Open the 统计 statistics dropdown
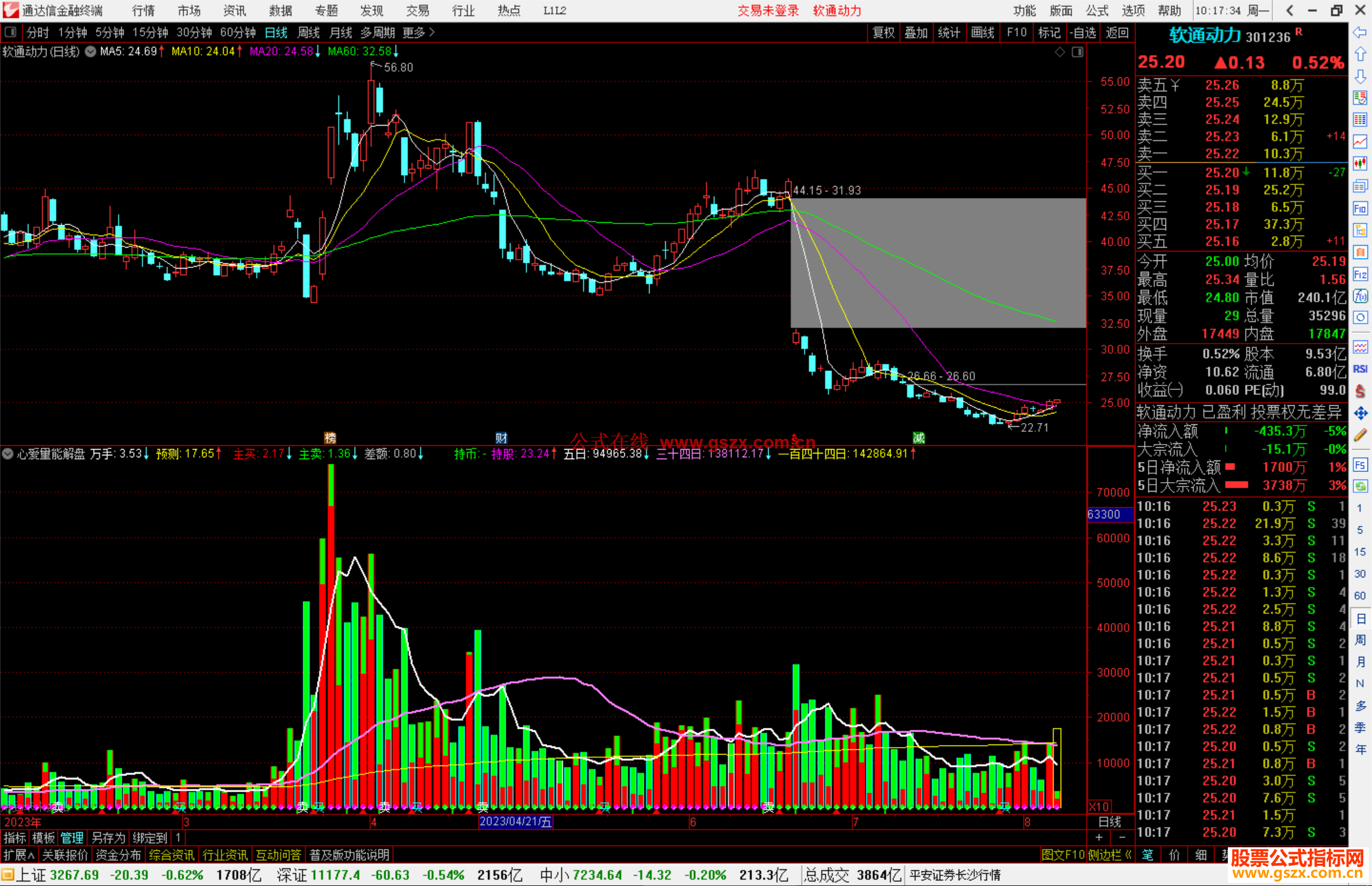 [x=949, y=32]
